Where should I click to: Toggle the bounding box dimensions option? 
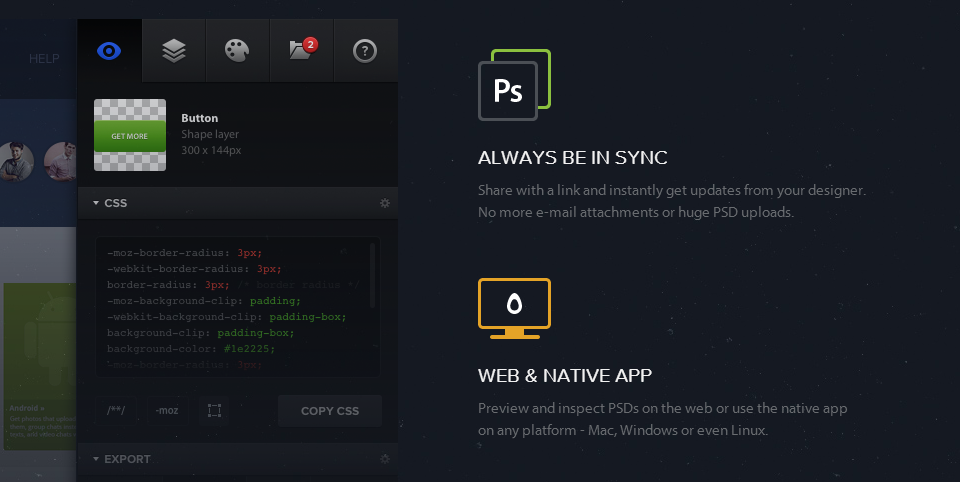pos(214,411)
